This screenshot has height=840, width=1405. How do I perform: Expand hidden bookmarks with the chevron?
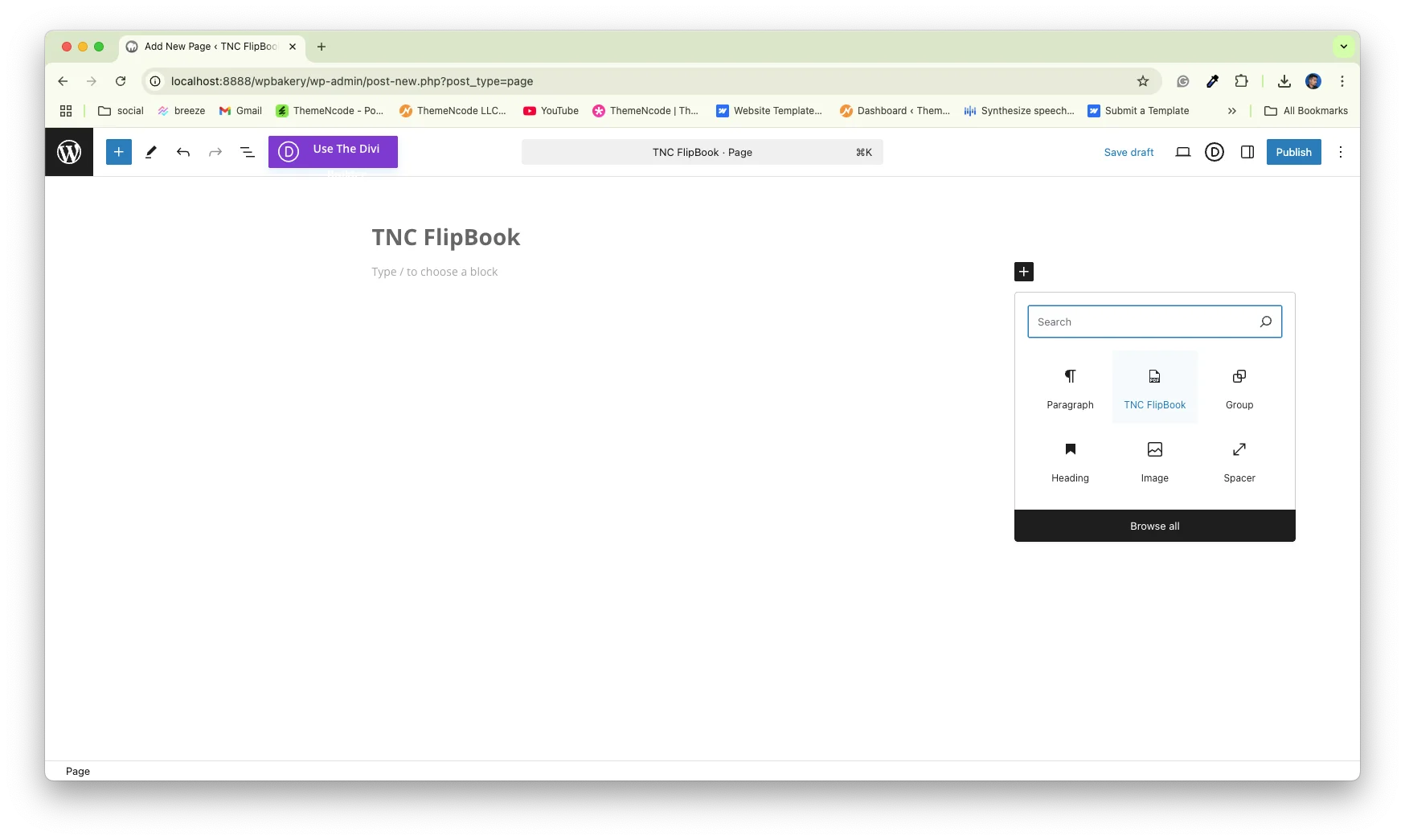[1232, 111]
